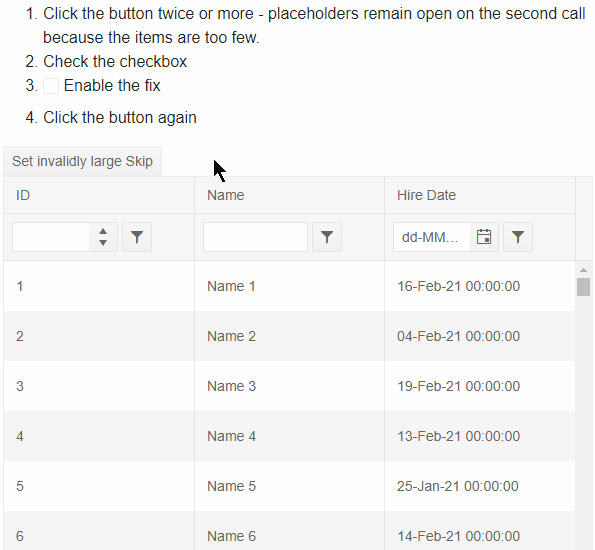Click the grid vertical scrollbar thumb
The height and width of the screenshot is (550, 595).
(584, 287)
